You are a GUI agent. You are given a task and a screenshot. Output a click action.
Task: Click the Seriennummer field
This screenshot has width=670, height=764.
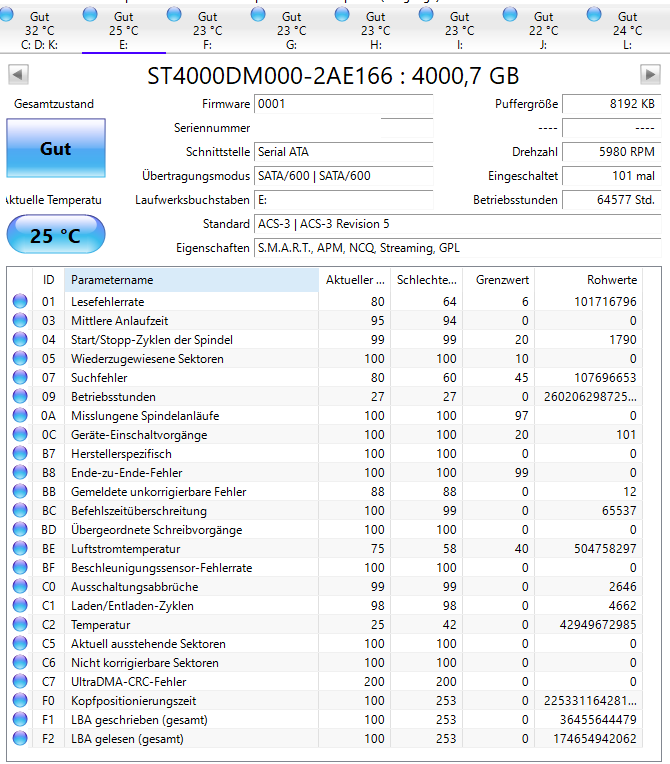[344, 128]
